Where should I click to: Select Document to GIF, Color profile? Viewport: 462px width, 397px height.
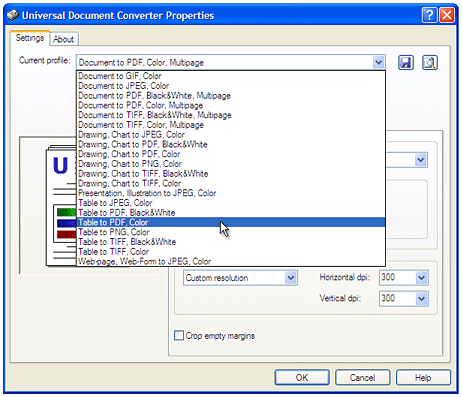pyautogui.click(x=231, y=76)
